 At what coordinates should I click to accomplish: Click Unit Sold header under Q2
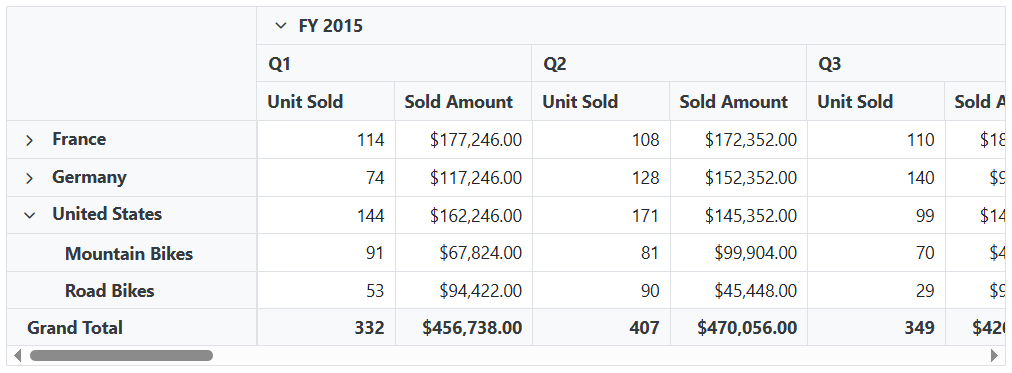point(600,101)
